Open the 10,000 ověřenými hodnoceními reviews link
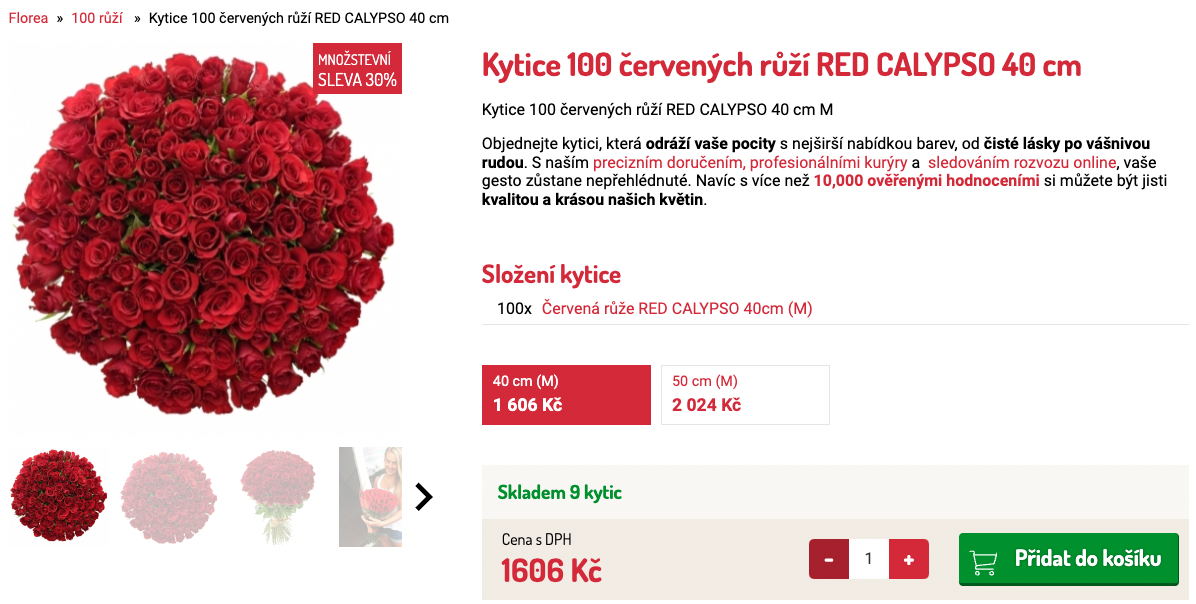 (926, 181)
